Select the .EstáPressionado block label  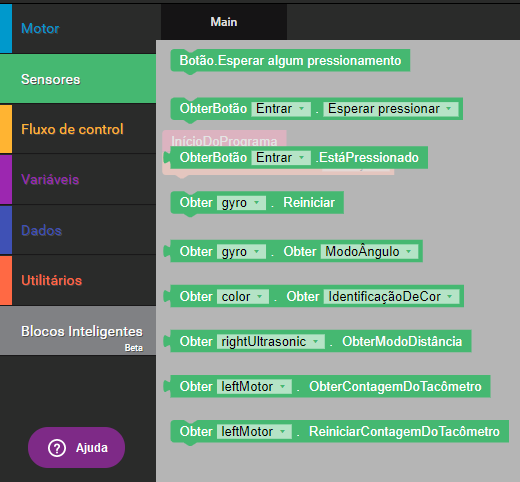[x=367, y=158]
